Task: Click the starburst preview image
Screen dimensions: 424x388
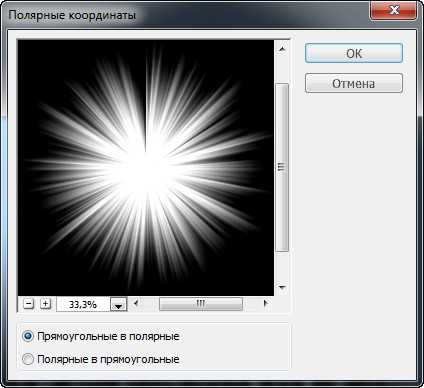Action: pyautogui.click(x=146, y=168)
